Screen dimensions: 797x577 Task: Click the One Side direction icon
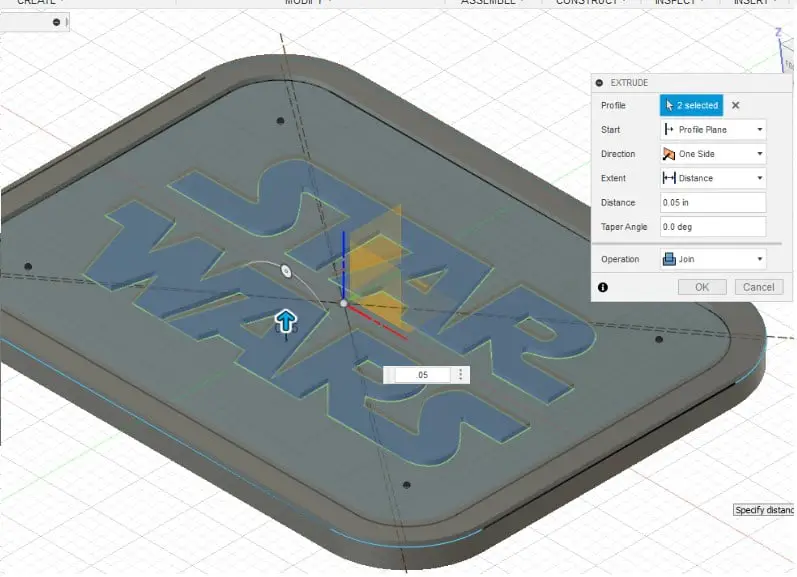point(669,154)
